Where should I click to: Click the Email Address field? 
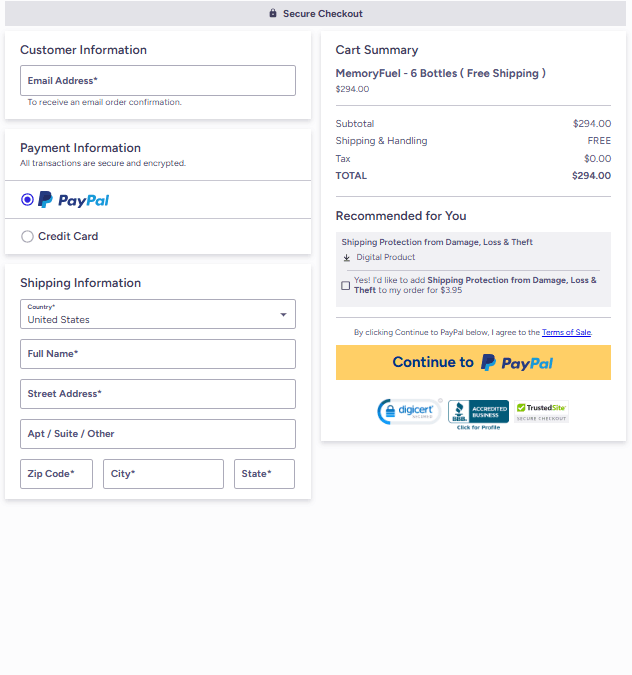point(158,81)
